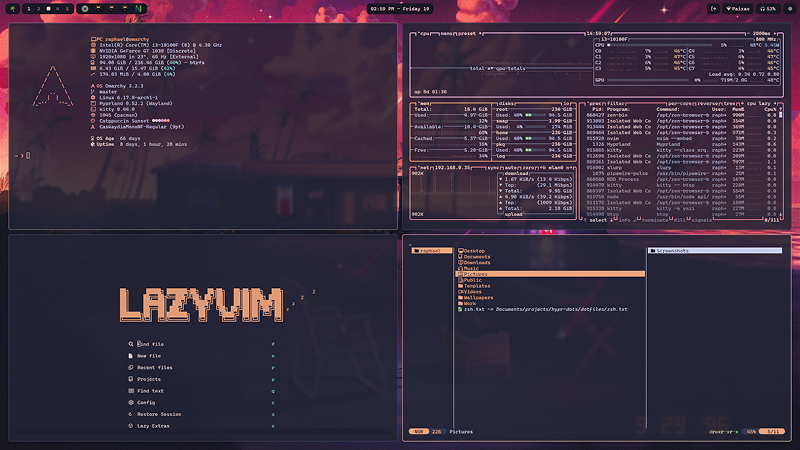This screenshot has width=800, height=450.
Task: Click terminate in btop process footer
Action: (655, 220)
